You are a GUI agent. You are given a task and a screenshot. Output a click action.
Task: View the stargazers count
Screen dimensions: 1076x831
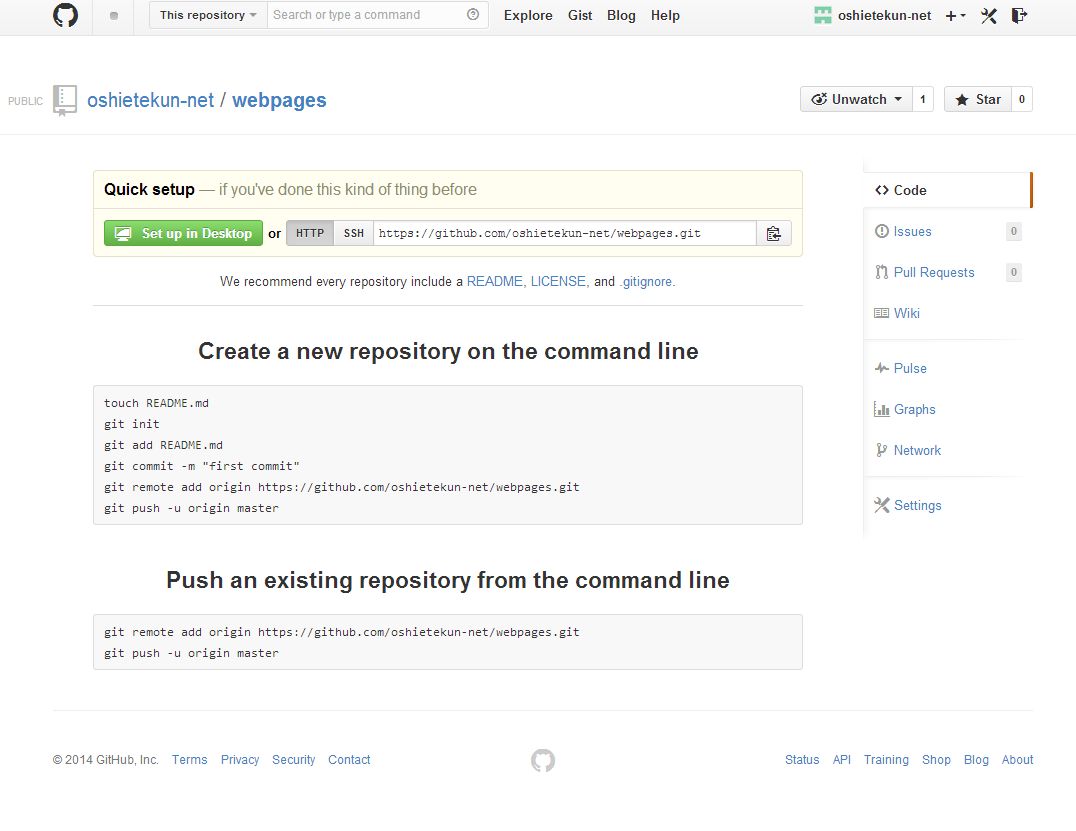(x=1022, y=100)
